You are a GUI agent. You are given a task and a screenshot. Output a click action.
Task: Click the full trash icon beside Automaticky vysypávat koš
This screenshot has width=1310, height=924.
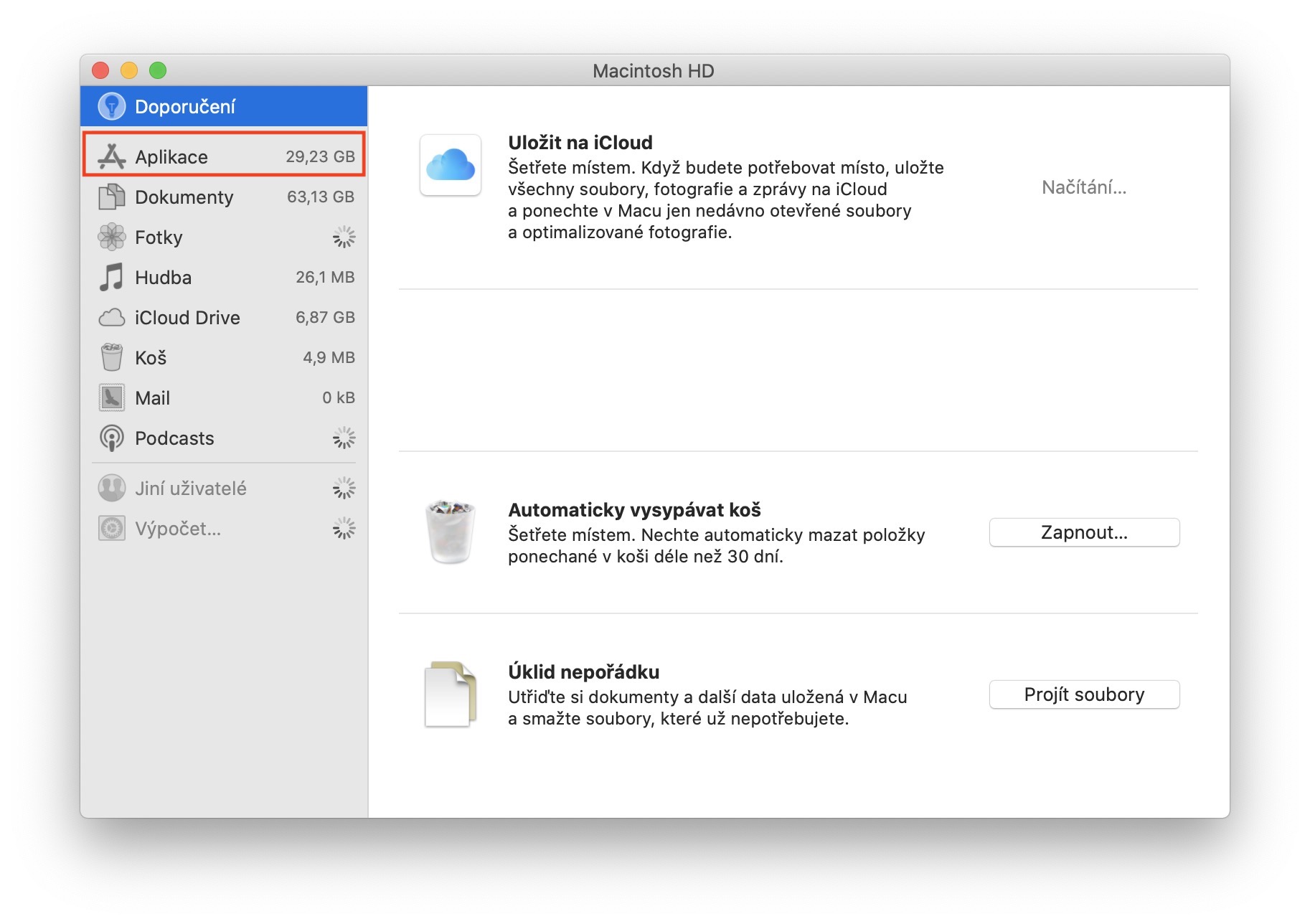[x=450, y=532]
